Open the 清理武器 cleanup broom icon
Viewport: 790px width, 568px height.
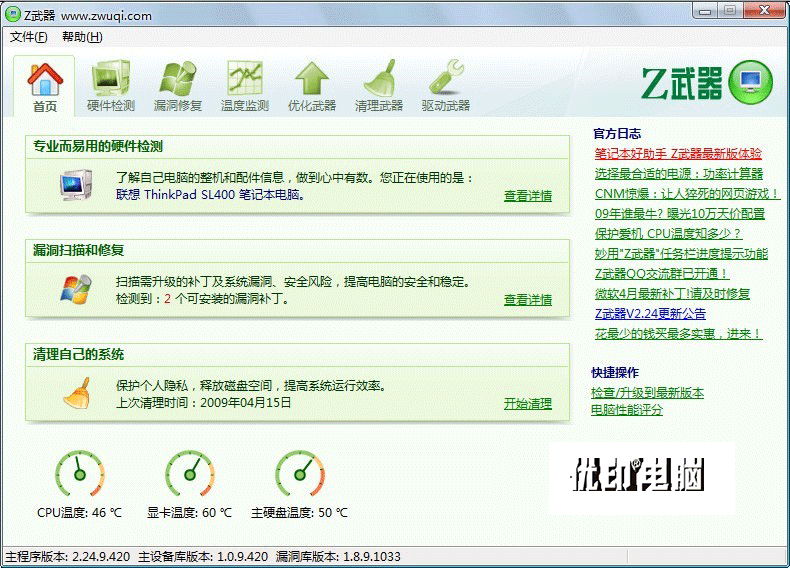tap(379, 78)
